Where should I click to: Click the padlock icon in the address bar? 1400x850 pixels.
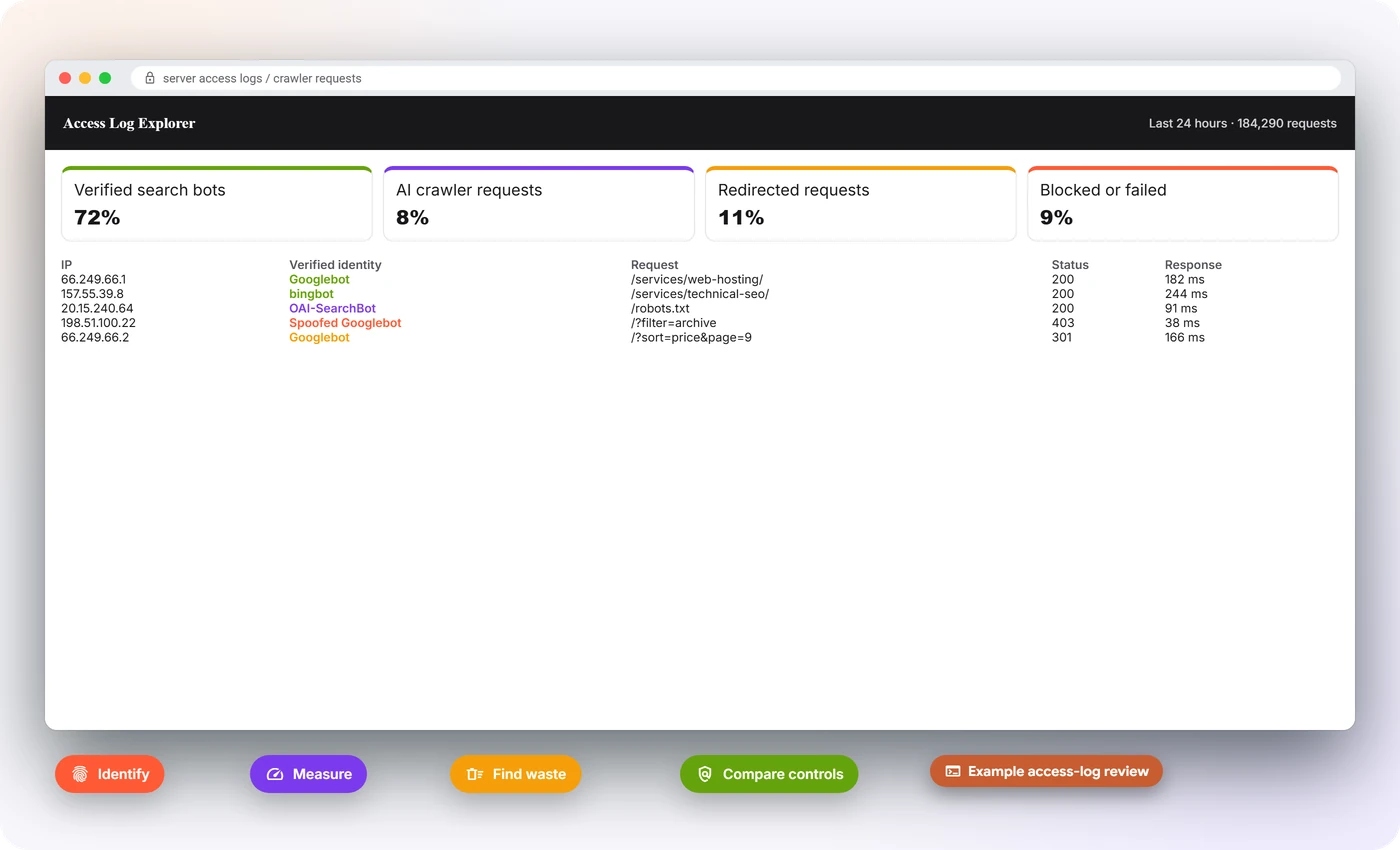point(150,78)
